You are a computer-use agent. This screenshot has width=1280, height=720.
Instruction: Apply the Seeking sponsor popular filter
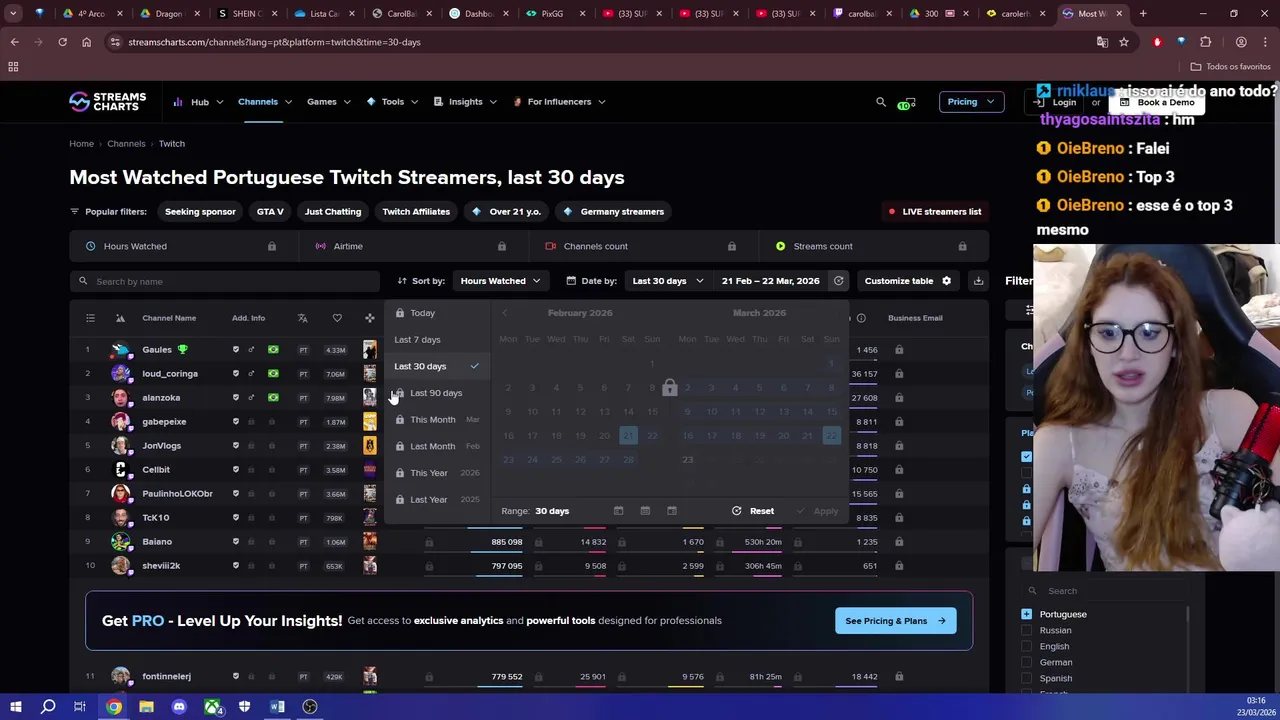coord(200,212)
